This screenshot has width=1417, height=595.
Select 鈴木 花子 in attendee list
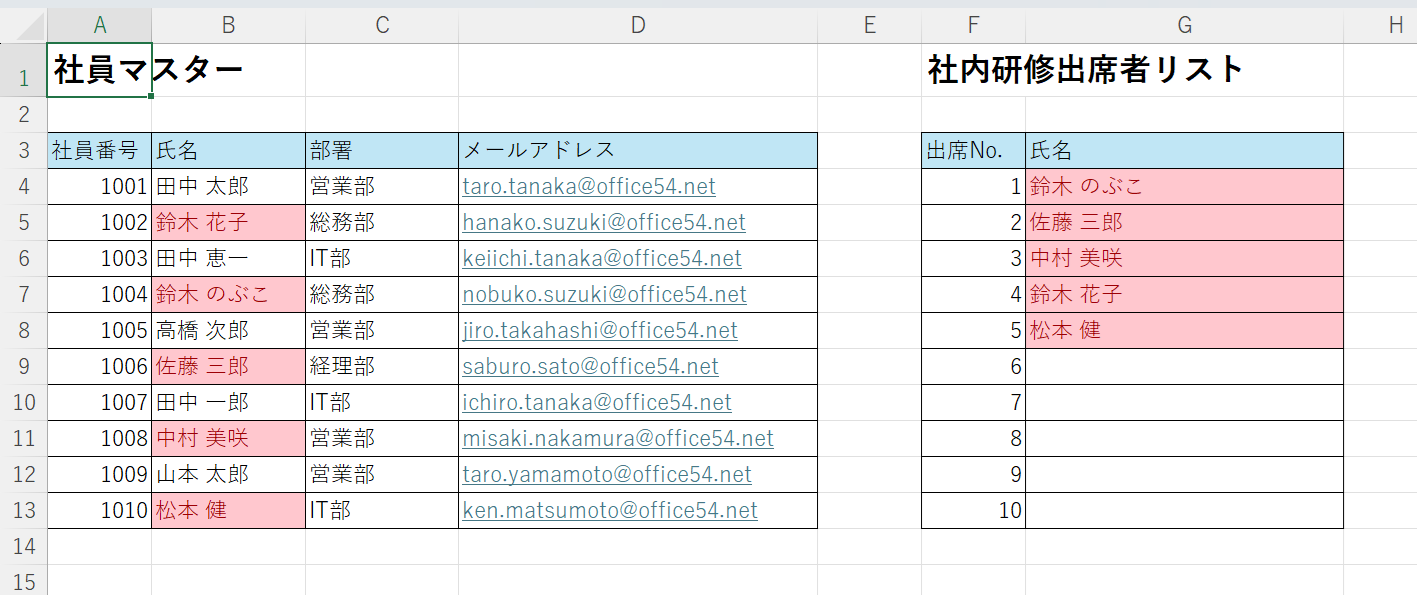coord(1185,294)
